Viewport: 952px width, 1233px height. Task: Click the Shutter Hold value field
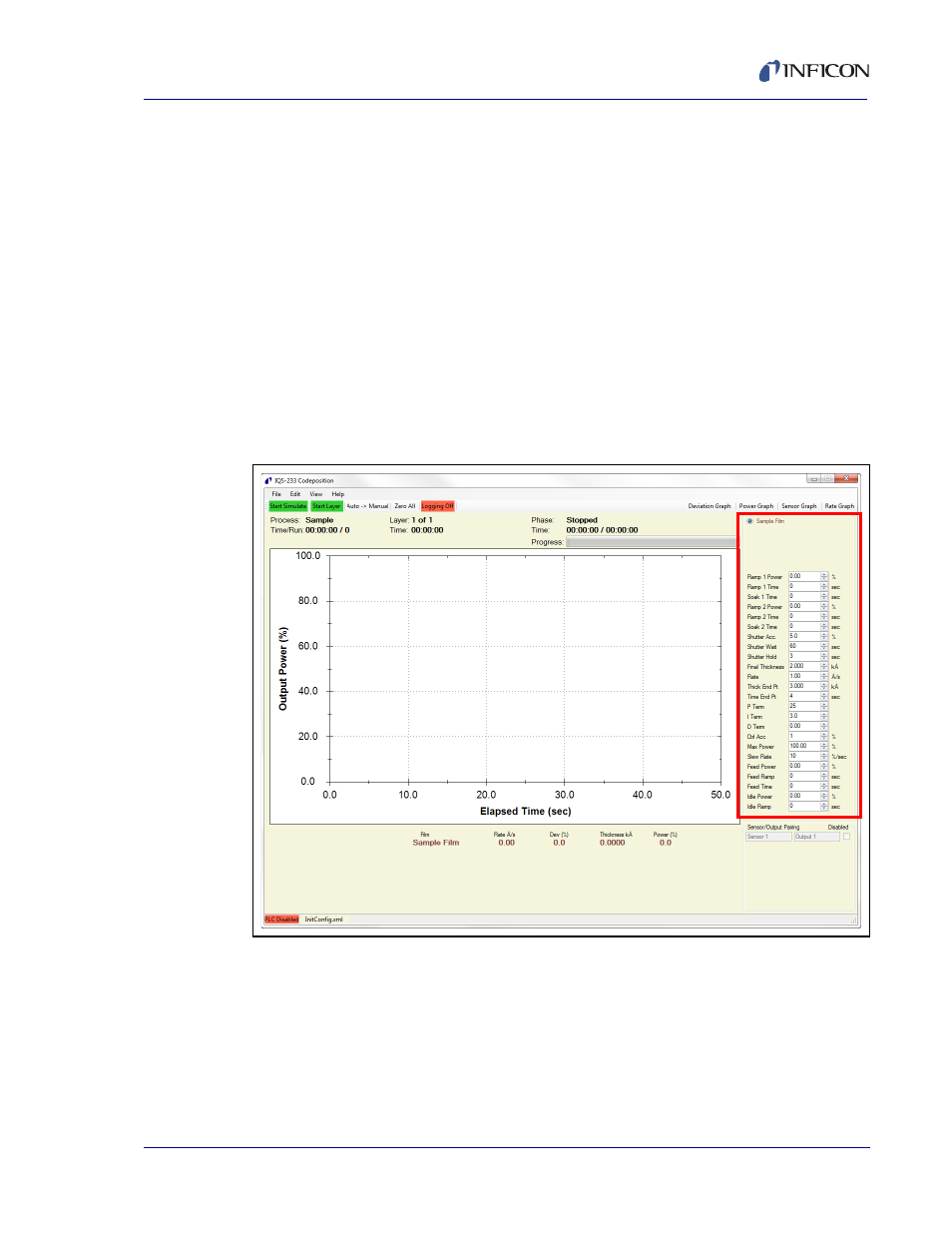[x=804, y=656]
